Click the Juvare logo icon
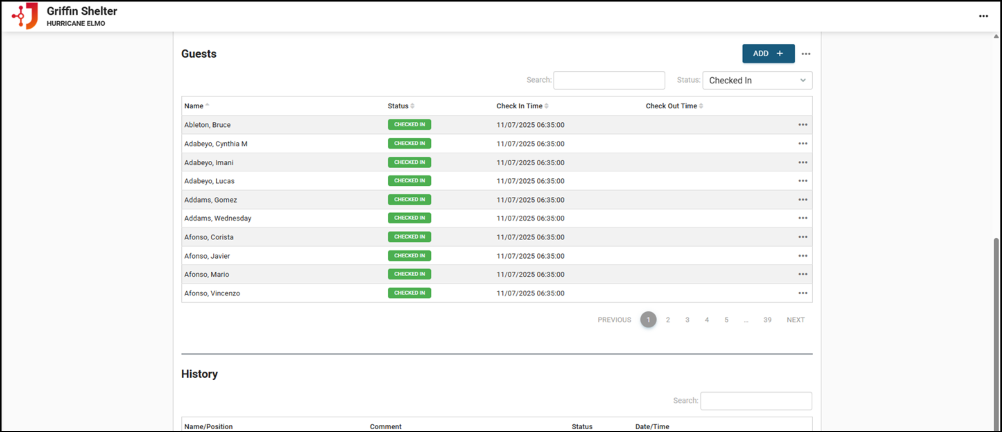This screenshot has height=432, width=1002. coord(24,16)
